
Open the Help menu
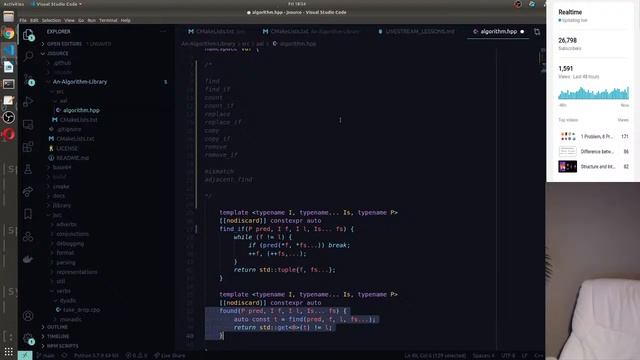(125, 20)
